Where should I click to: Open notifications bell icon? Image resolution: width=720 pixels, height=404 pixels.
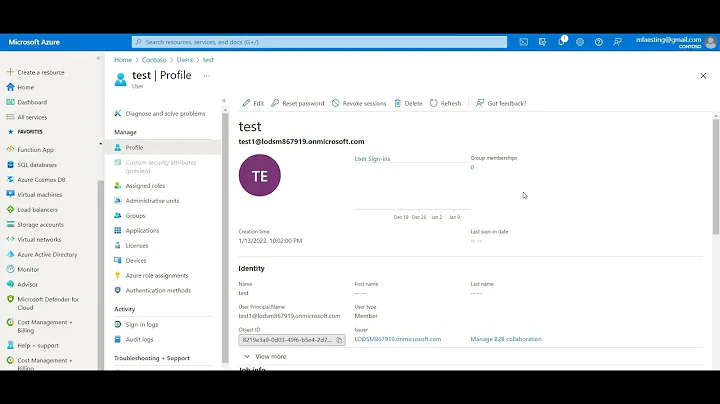[562, 41]
